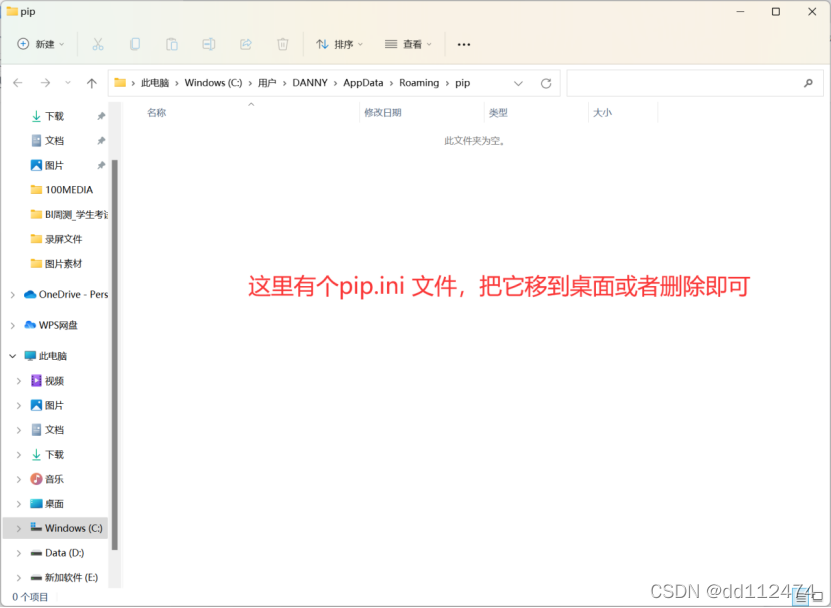Screen dimensions: 831x608
Task: Click the Cut icon on the toolbar
Action: tap(97, 44)
